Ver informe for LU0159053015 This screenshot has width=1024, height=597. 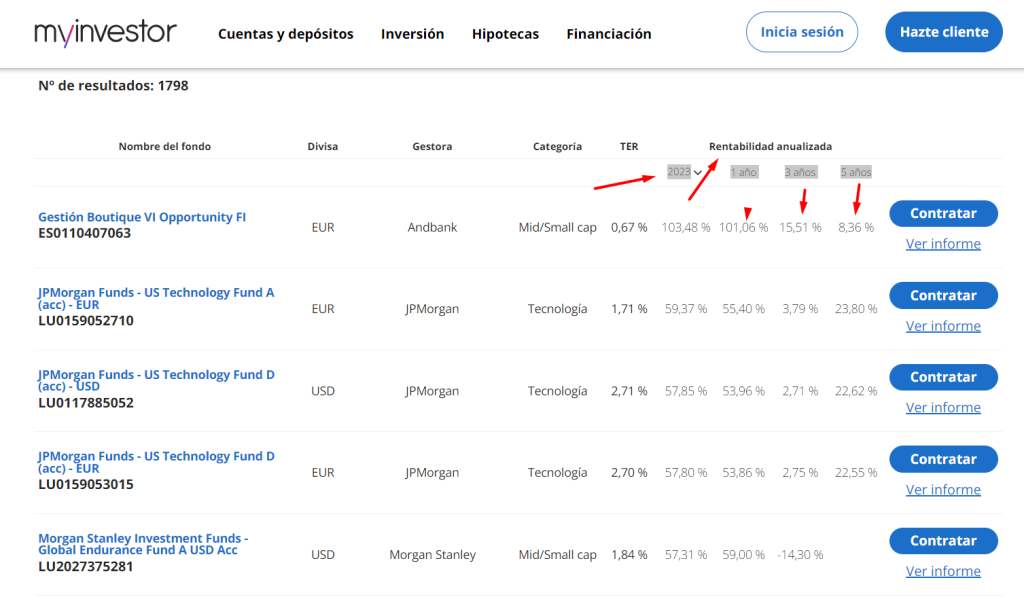tap(943, 490)
